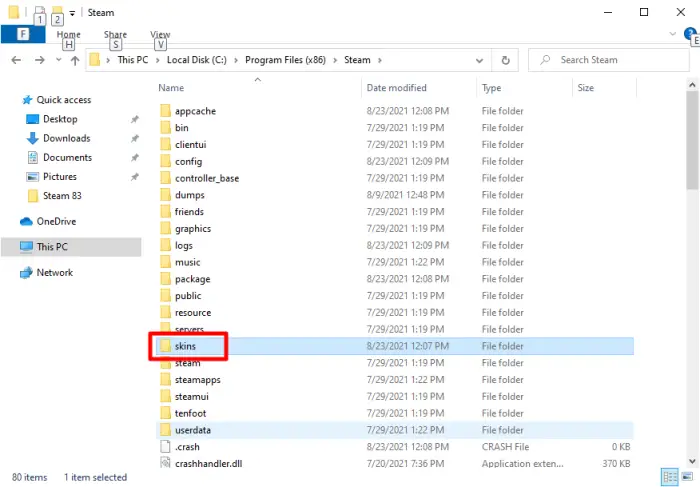This screenshot has height=487, width=700.
Task: Click the music folder icon
Action: point(166,262)
